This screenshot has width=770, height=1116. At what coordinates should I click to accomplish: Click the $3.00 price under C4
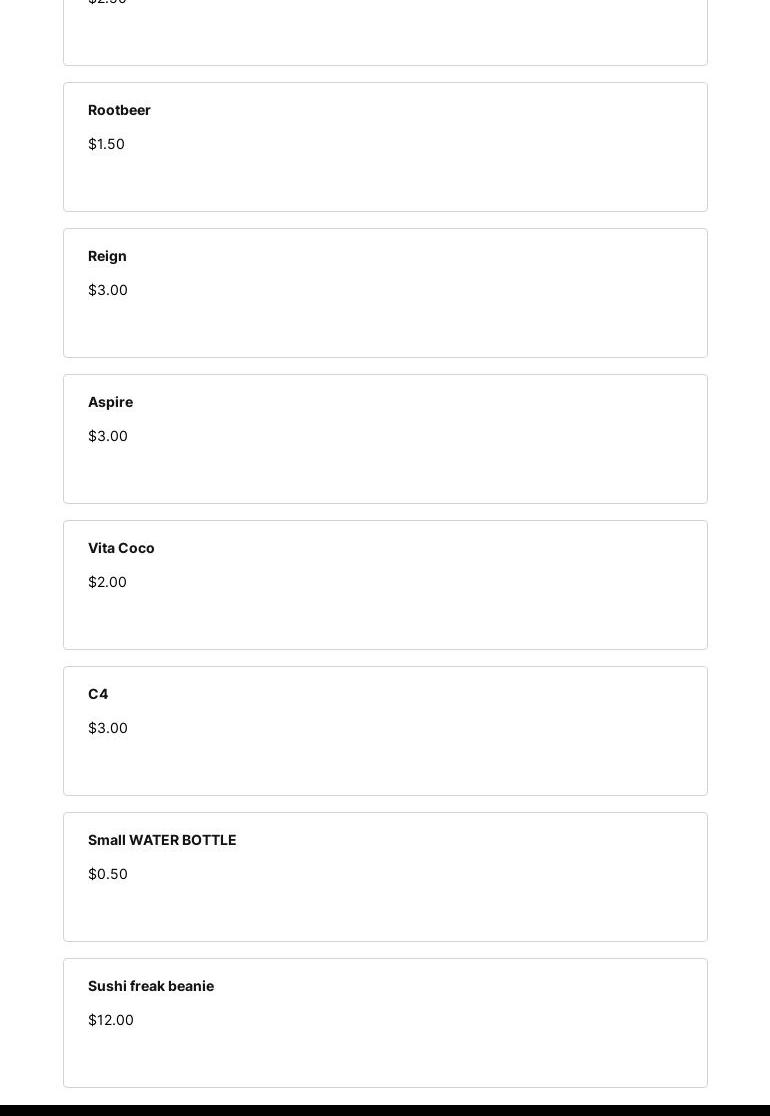click(x=108, y=728)
